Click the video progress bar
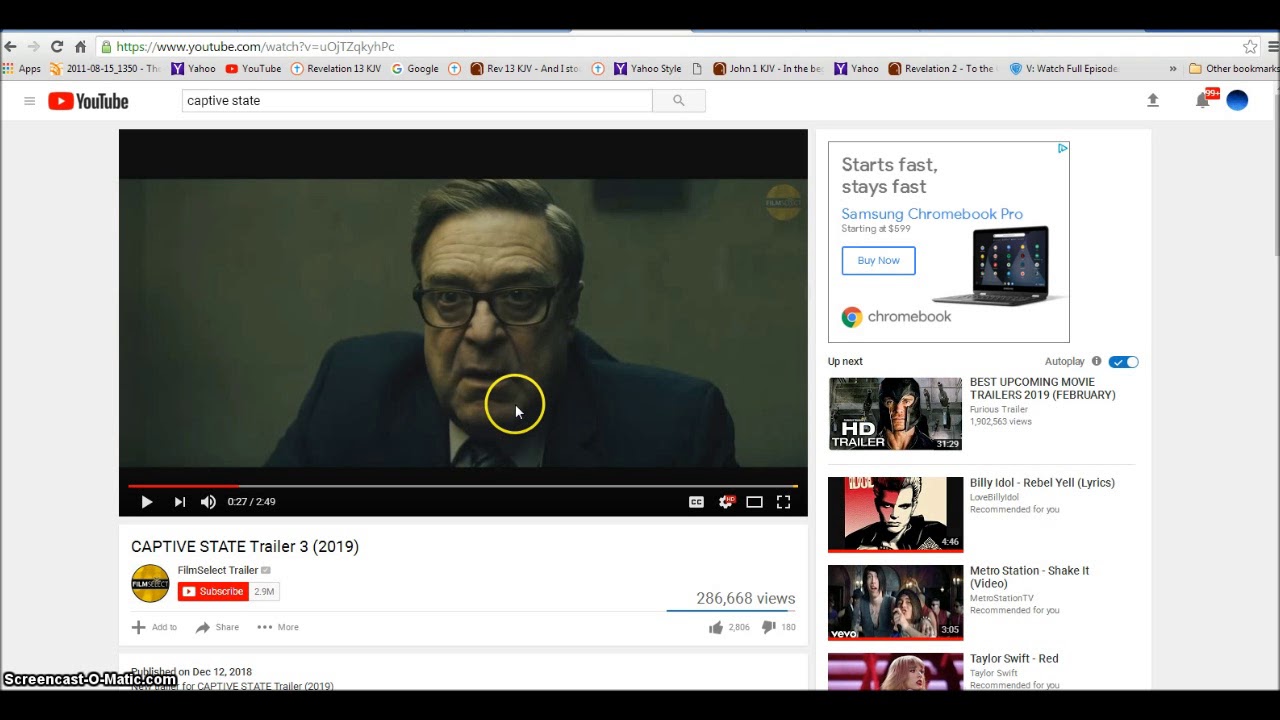 coord(463,486)
